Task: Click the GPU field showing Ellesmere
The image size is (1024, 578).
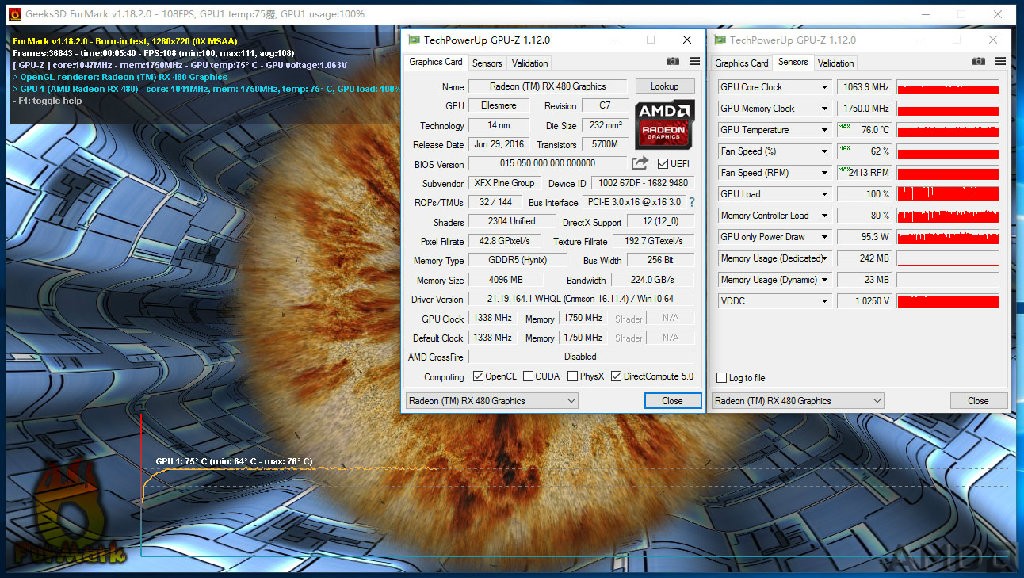Action: (500, 105)
